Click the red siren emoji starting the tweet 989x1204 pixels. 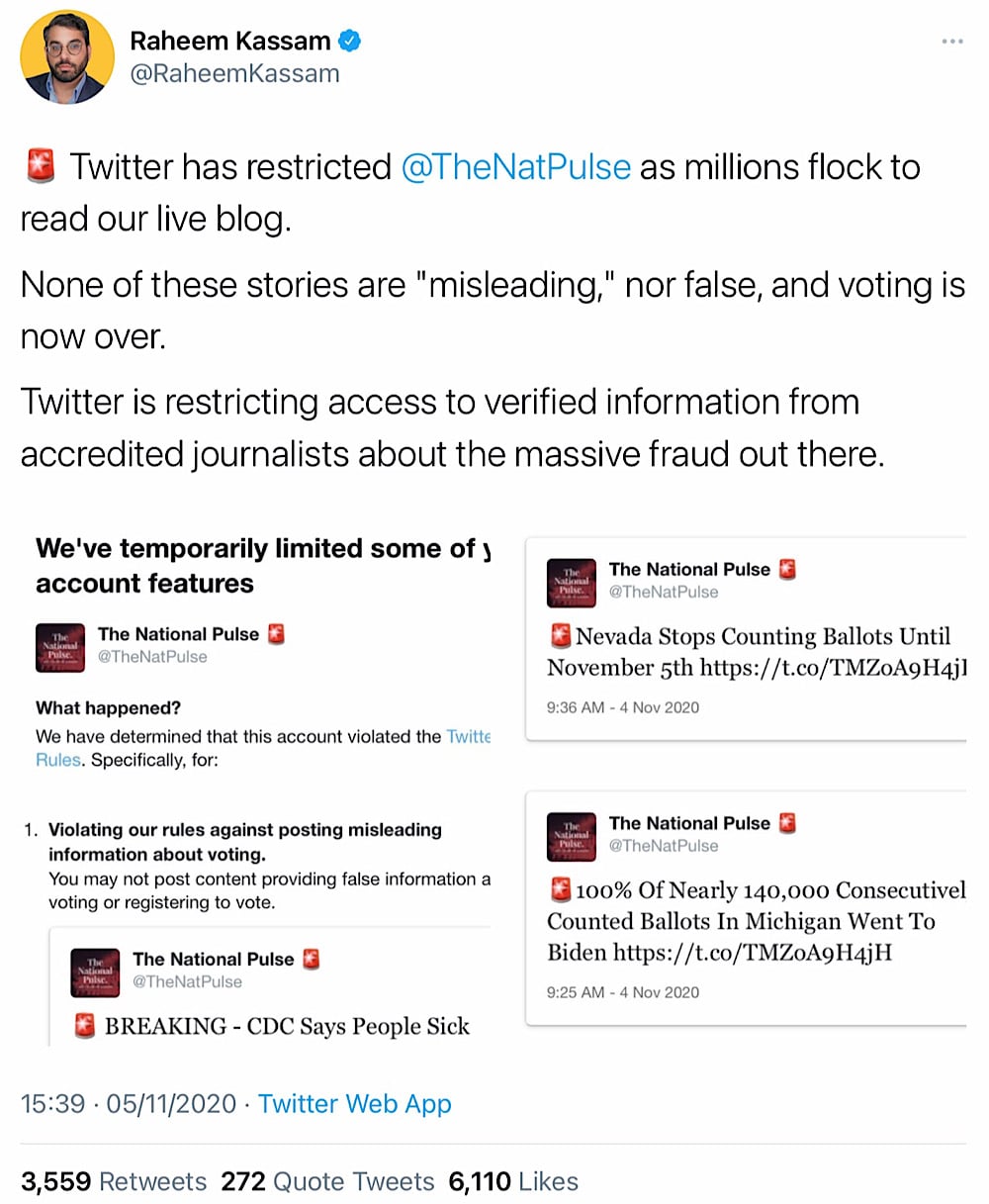41,166
